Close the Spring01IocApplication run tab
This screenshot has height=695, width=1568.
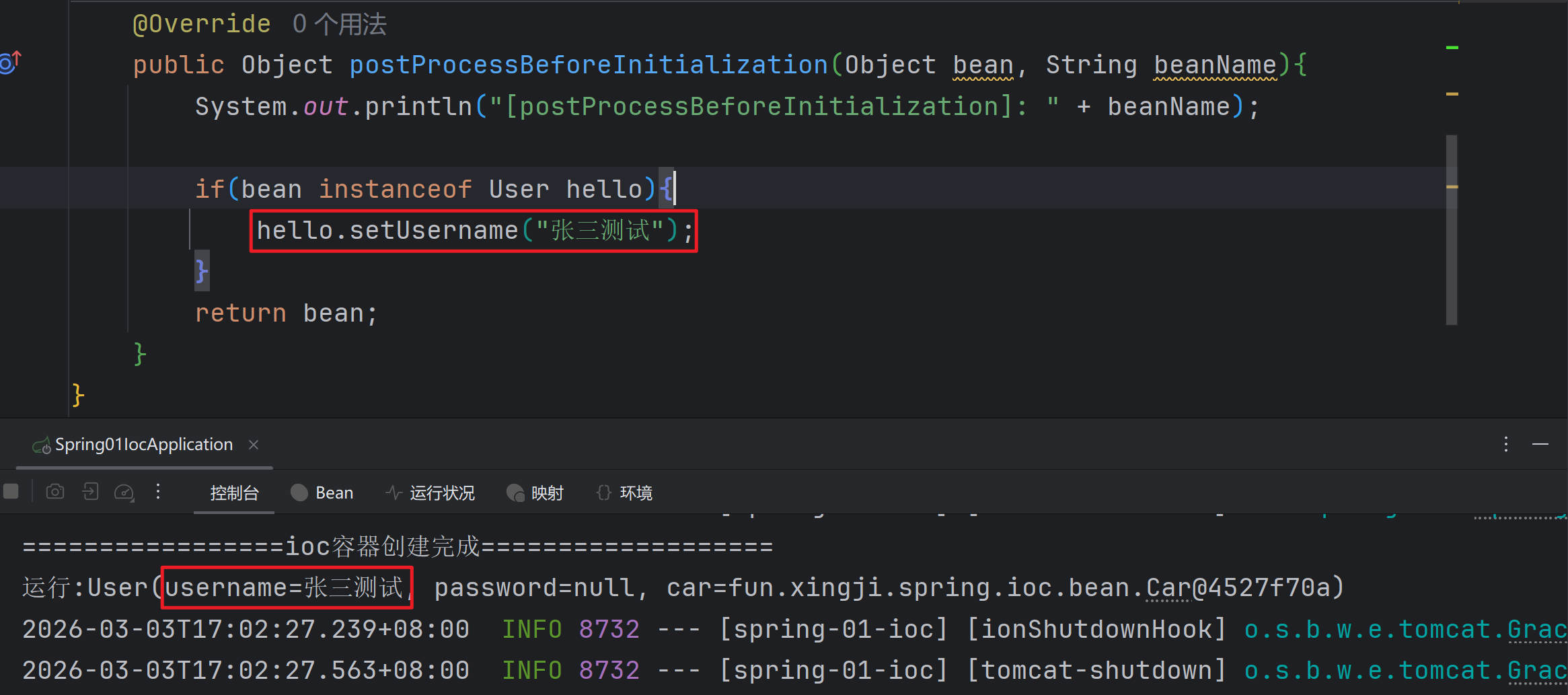pyautogui.click(x=254, y=445)
